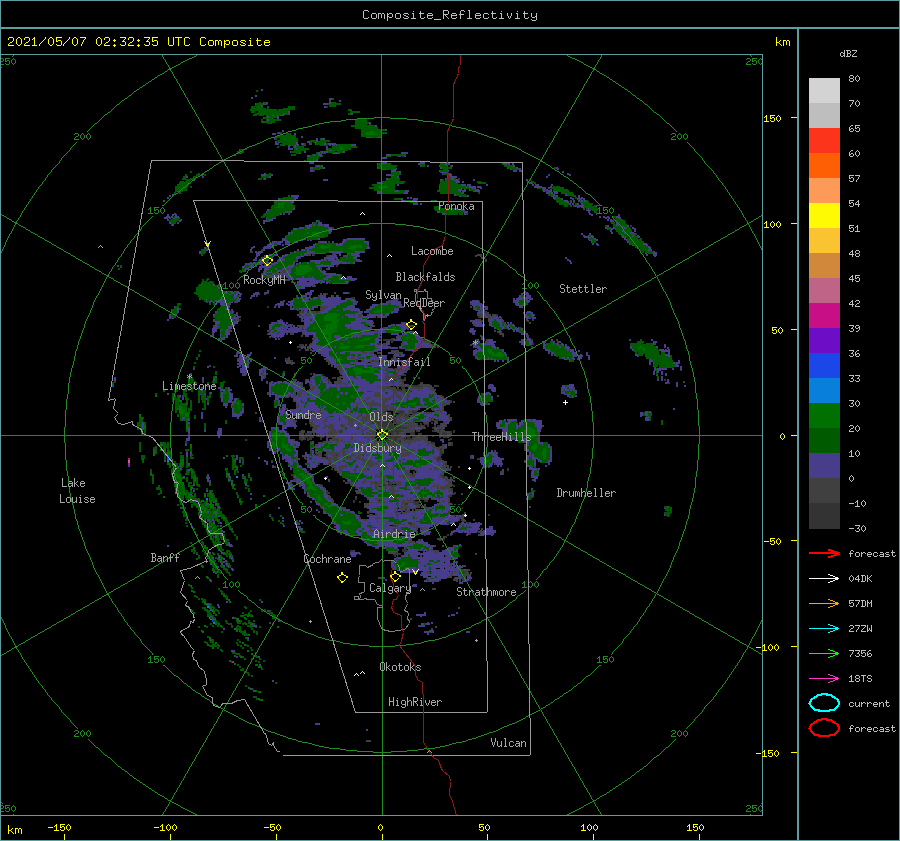The width and height of the screenshot is (900, 841).
Task: Click the RockyMH label
Action: pyautogui.click(x=265, y=280)
